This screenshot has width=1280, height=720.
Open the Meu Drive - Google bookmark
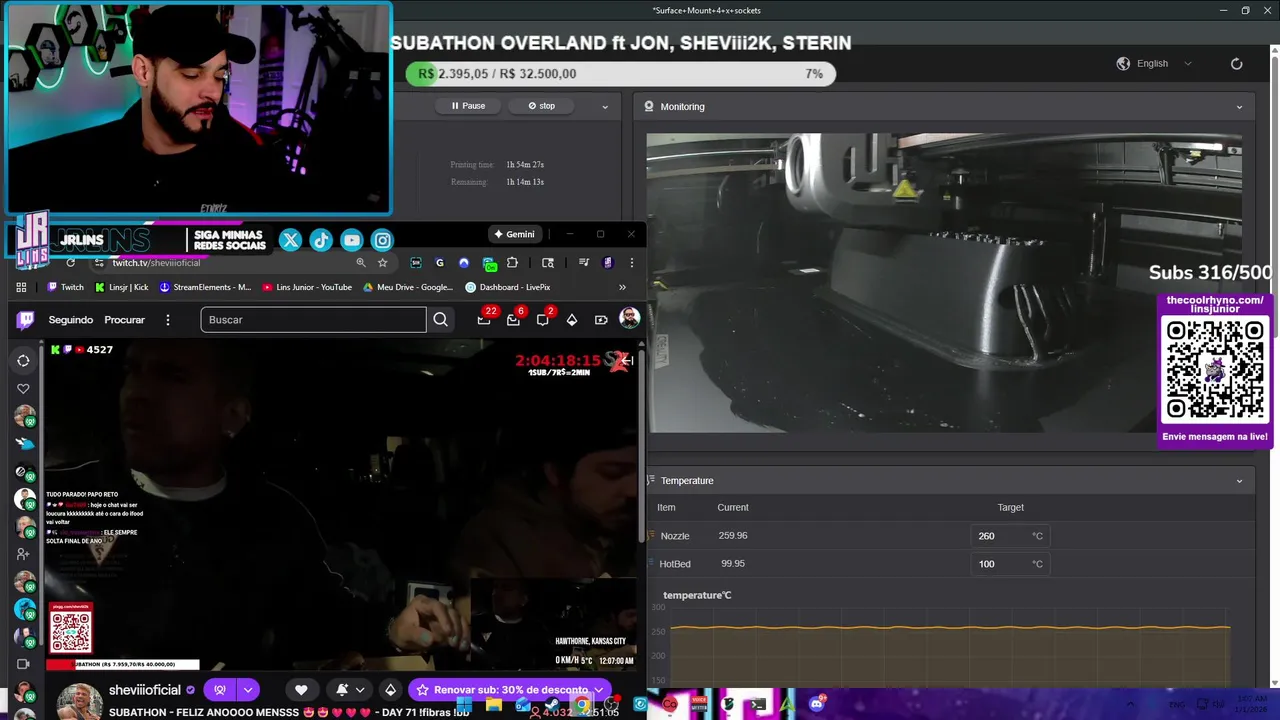pyautogui.click(x=408, y=287)
